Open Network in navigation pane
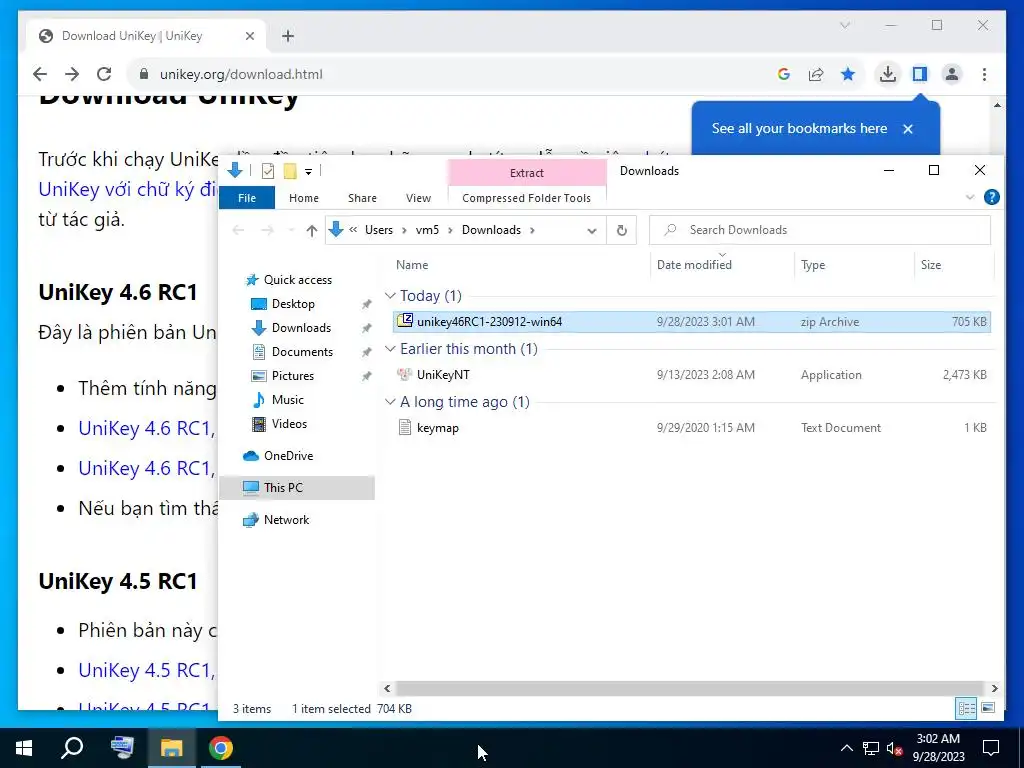This screenshot has width=1024, height=768. (x=286, y=520)
